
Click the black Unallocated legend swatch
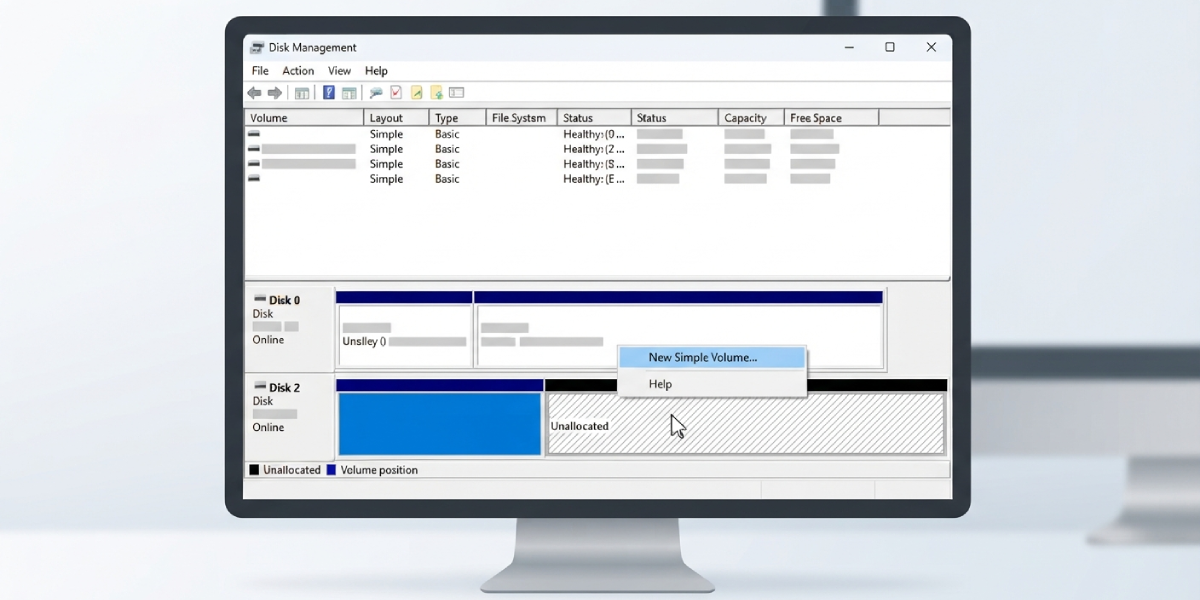254,470
